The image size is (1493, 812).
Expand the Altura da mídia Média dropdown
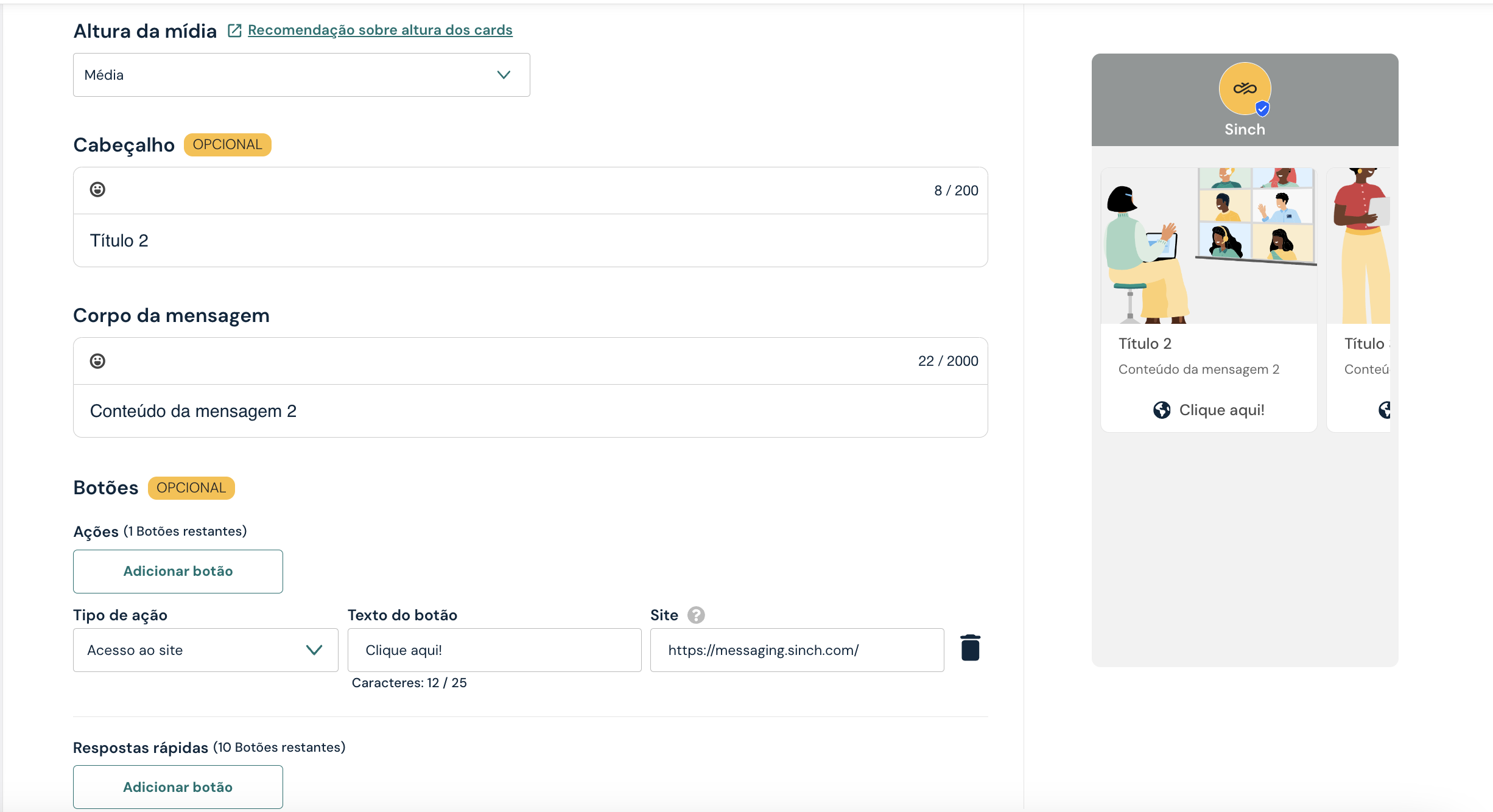tap(301, 75)
